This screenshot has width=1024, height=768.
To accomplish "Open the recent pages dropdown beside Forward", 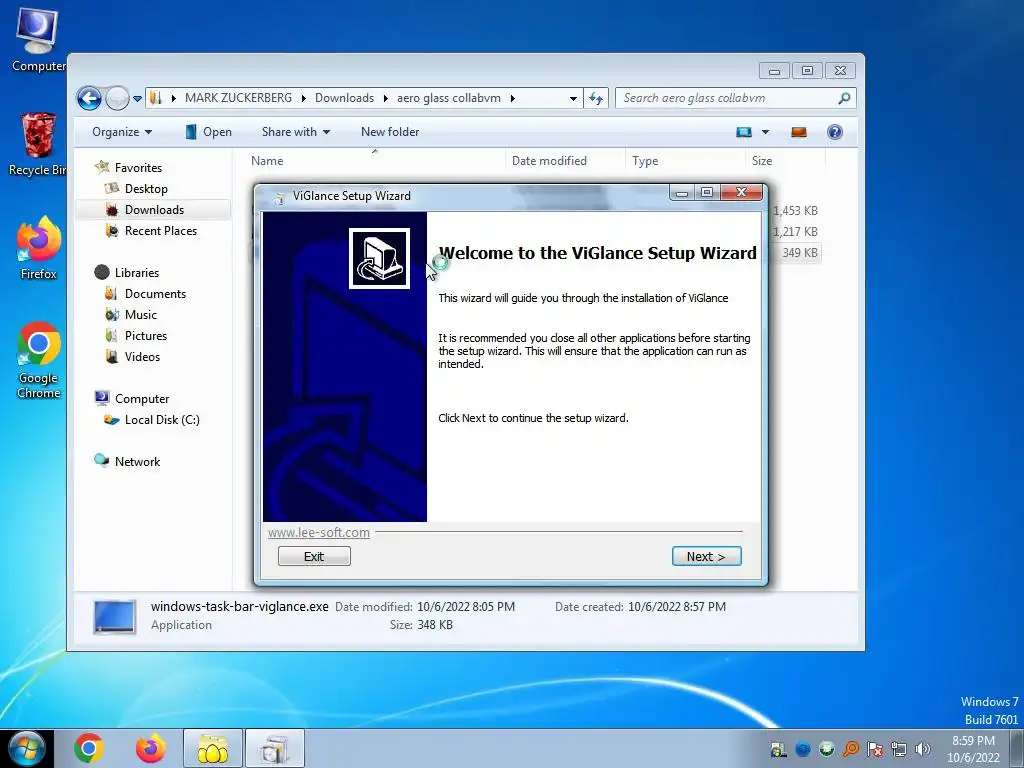I will coord(137,99).
